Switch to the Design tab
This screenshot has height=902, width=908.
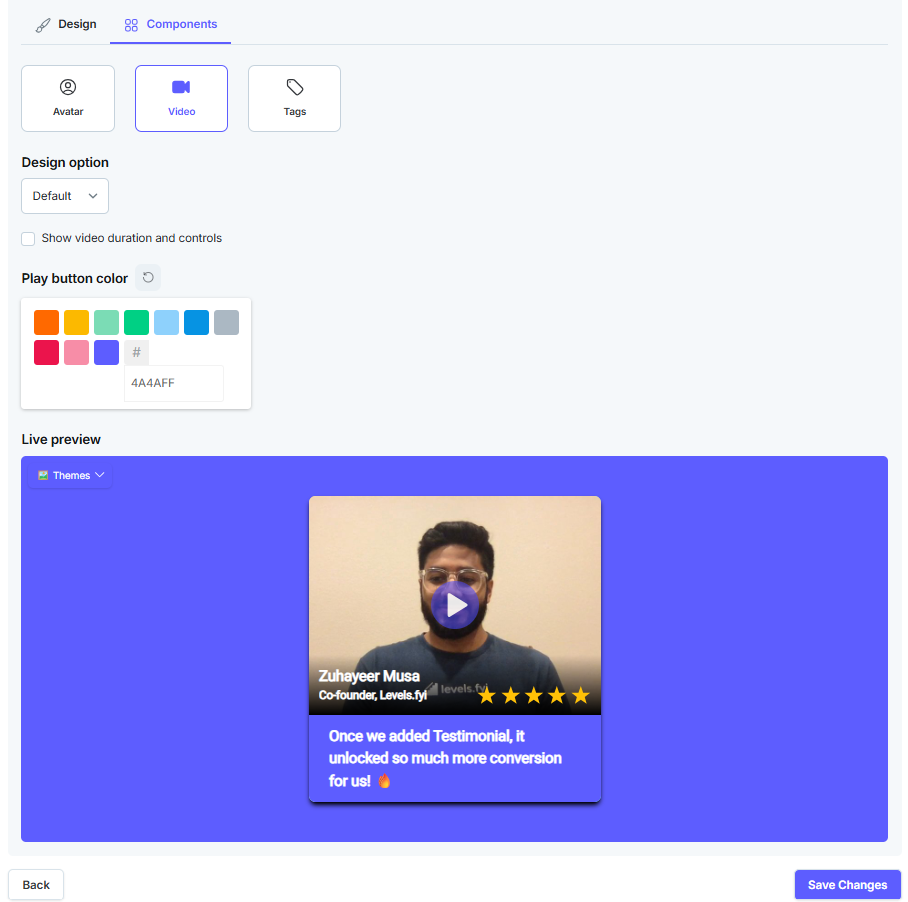[65, 24]
